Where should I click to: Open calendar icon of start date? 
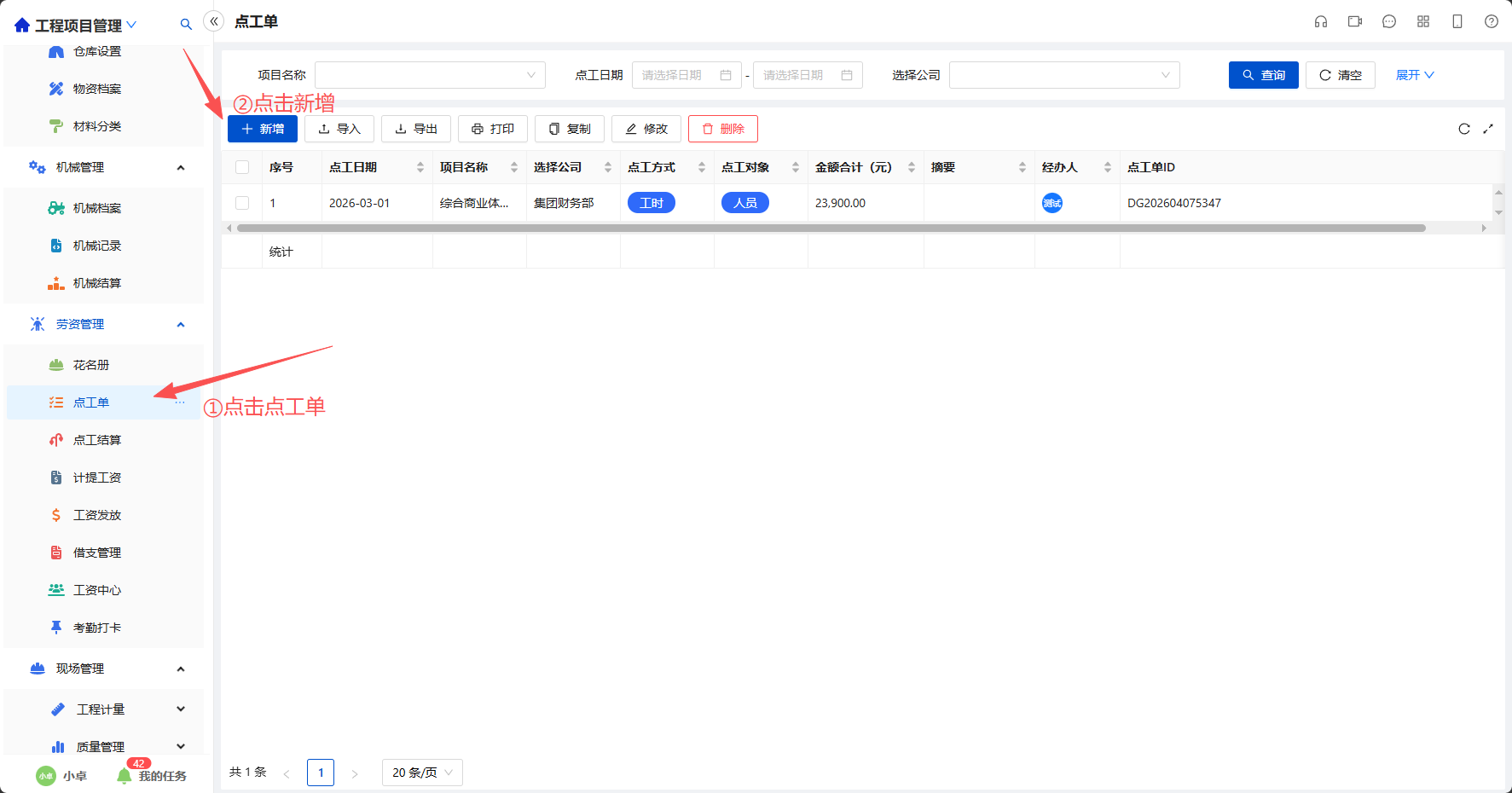tap(726, 75)
